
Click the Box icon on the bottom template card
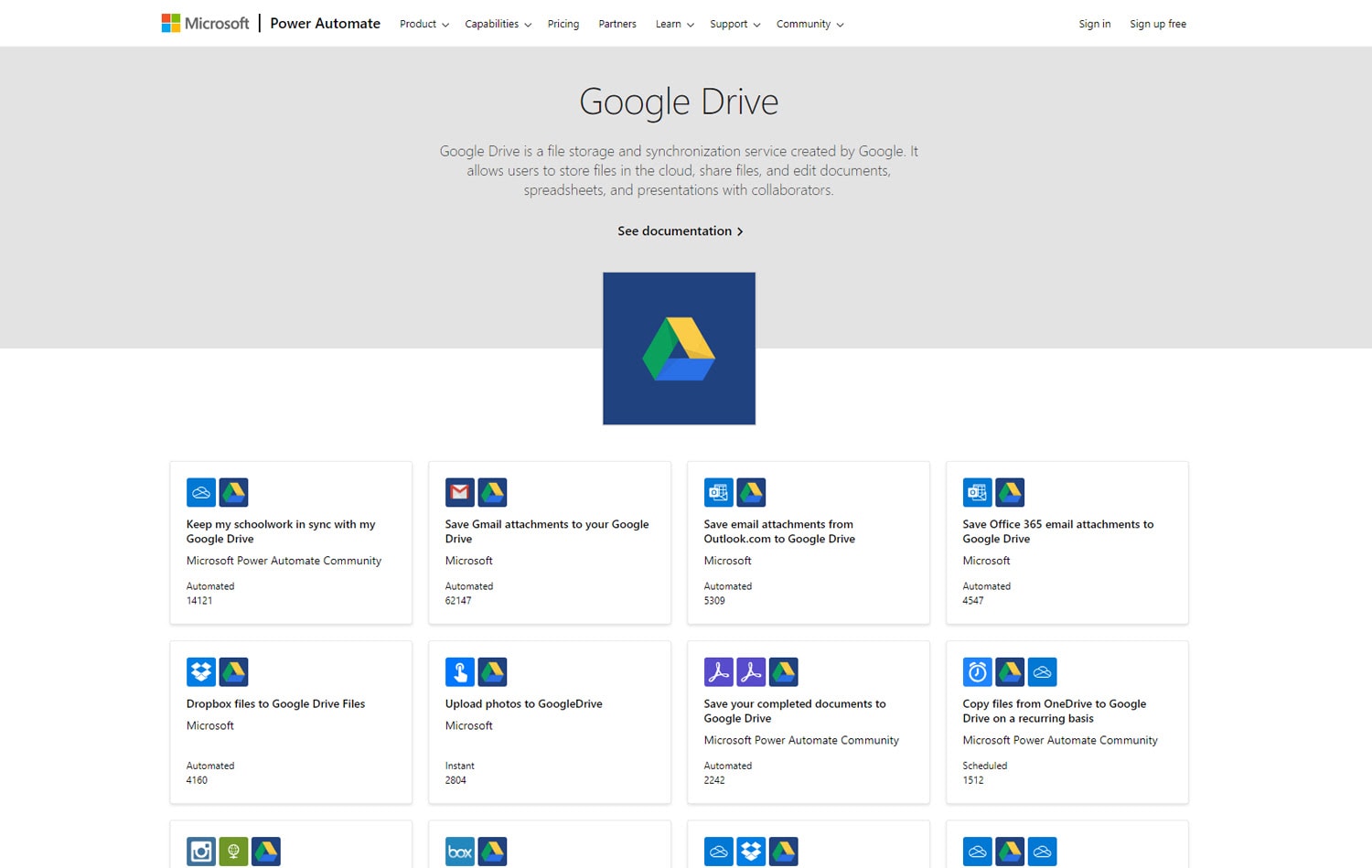(460, 851)
